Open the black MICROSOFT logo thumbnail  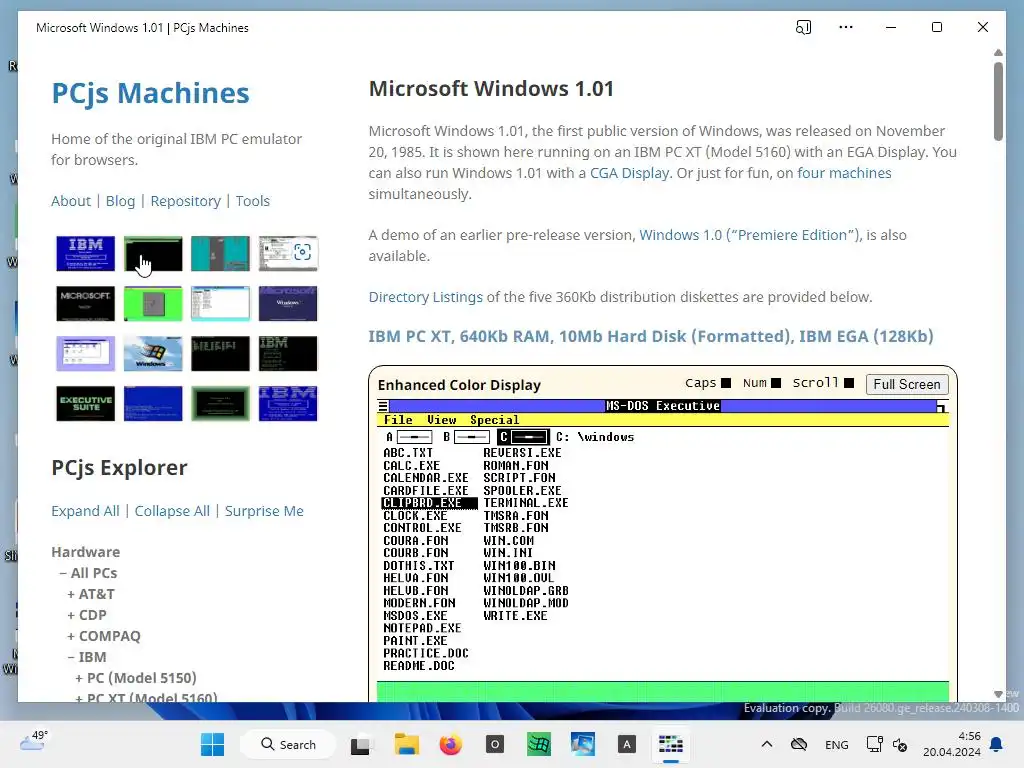(86, 303)
